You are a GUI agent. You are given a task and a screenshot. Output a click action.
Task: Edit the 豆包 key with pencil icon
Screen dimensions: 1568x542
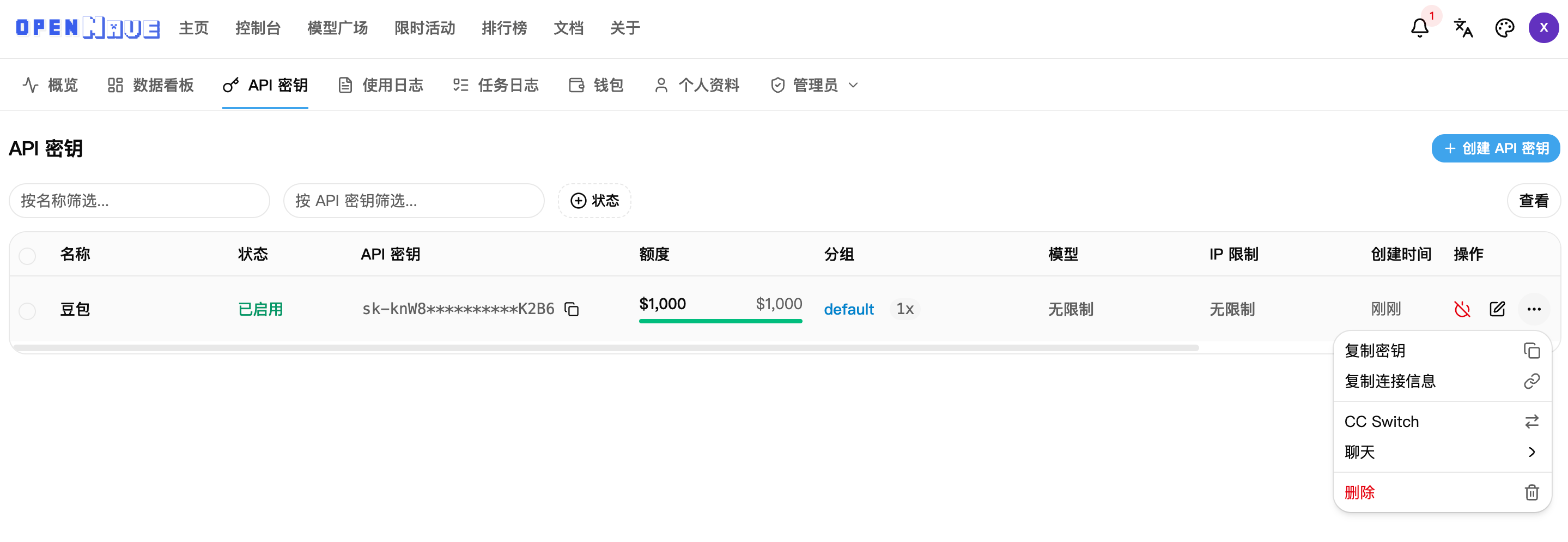1497,309
